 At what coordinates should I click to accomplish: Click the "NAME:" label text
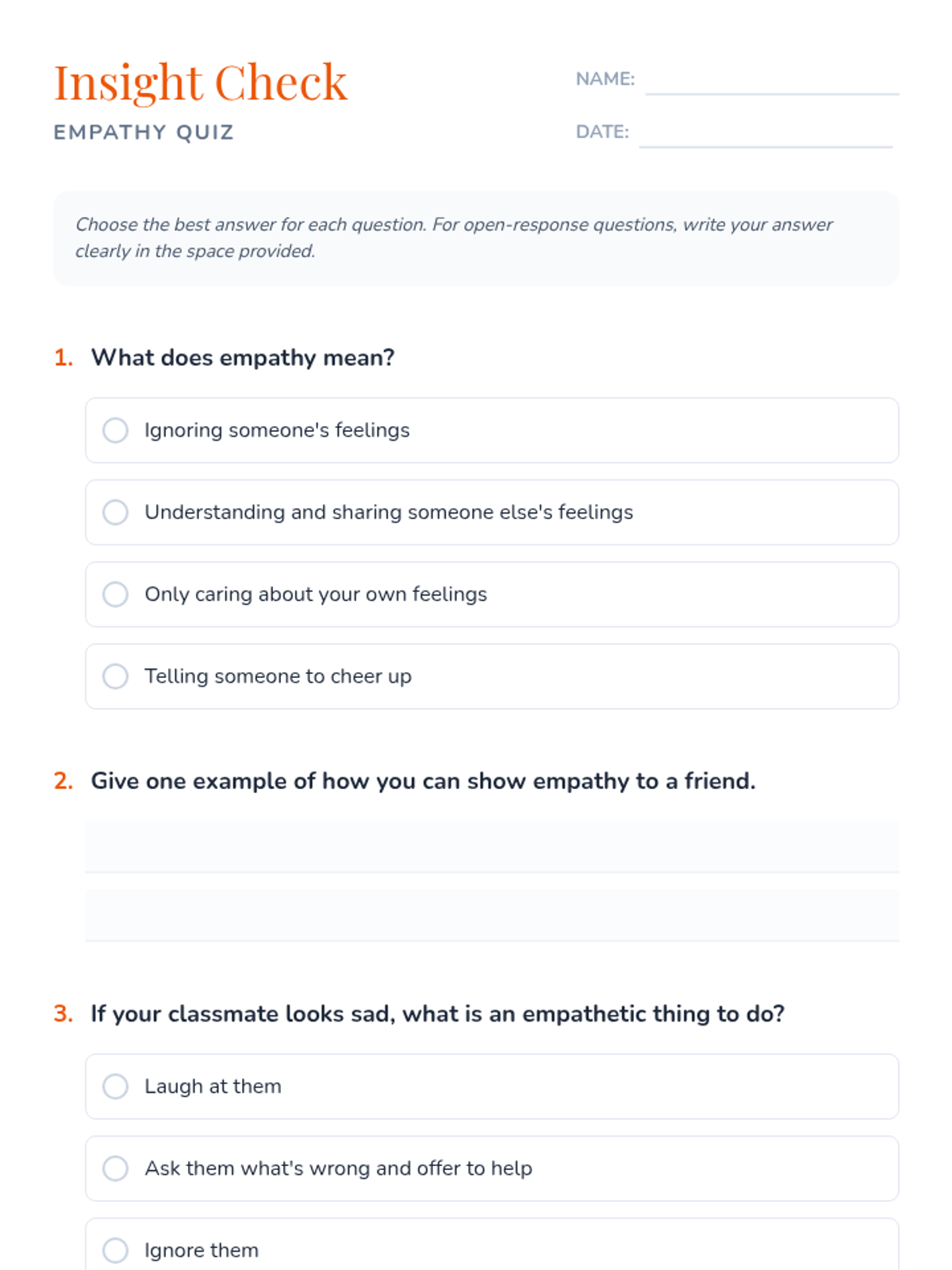tap(605, 79)
